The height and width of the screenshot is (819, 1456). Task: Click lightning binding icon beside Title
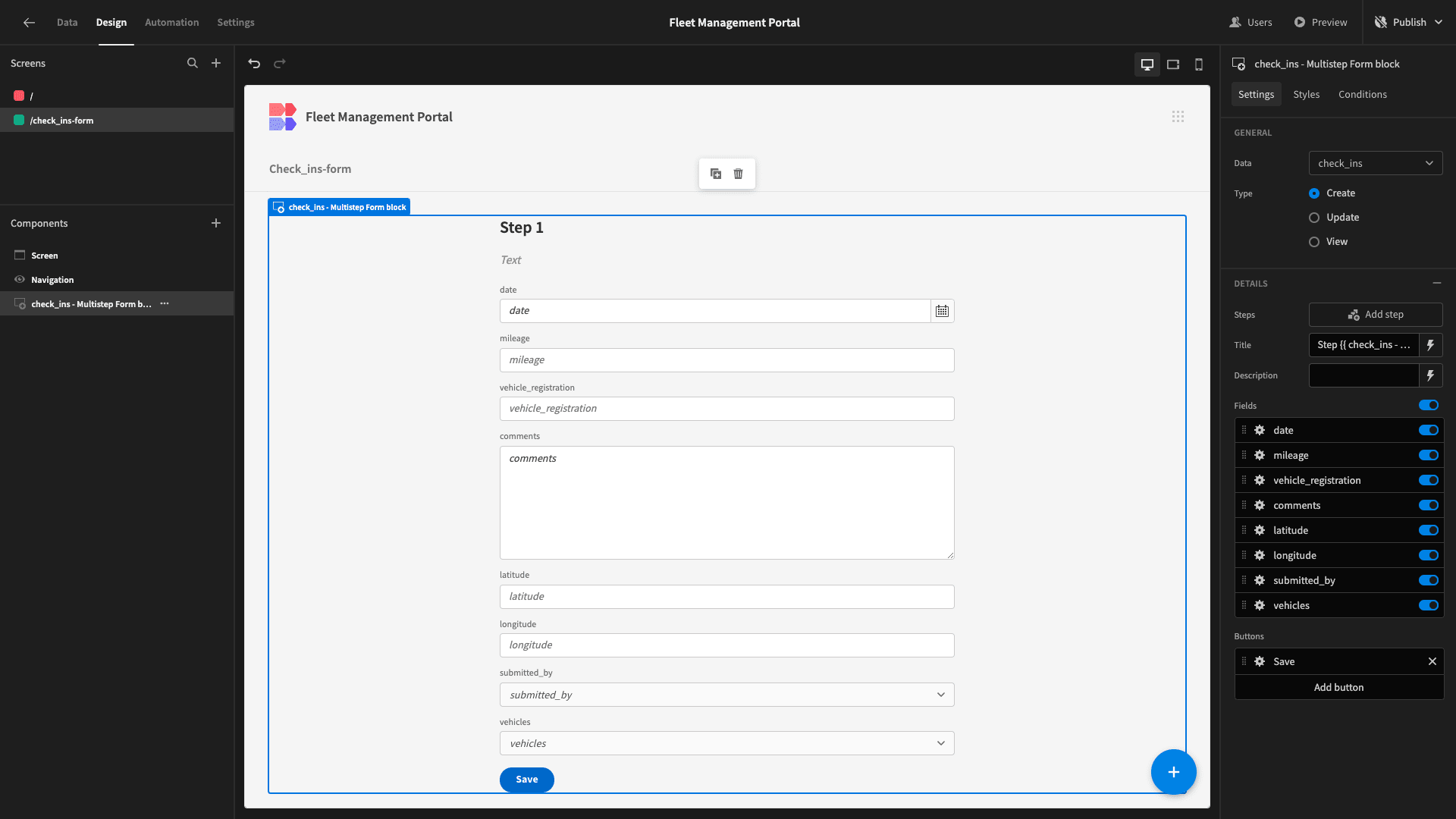click(1431, 345)
